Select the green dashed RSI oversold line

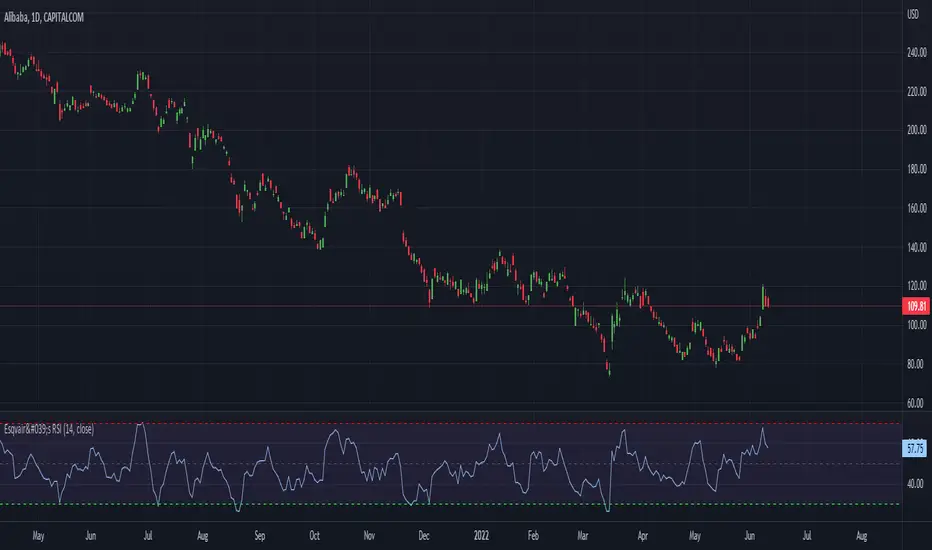click(x=449, y=504)
